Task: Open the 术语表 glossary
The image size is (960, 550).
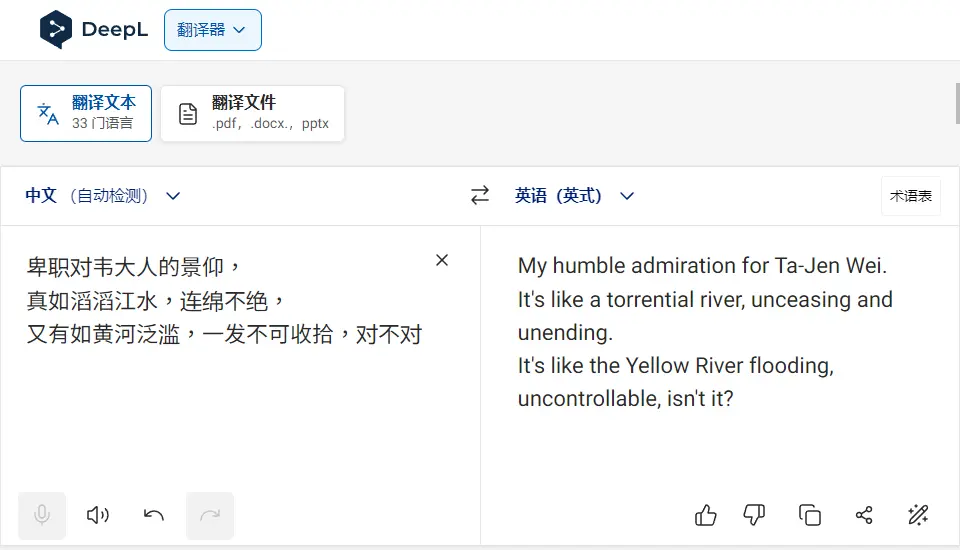Action: [910, 196]
